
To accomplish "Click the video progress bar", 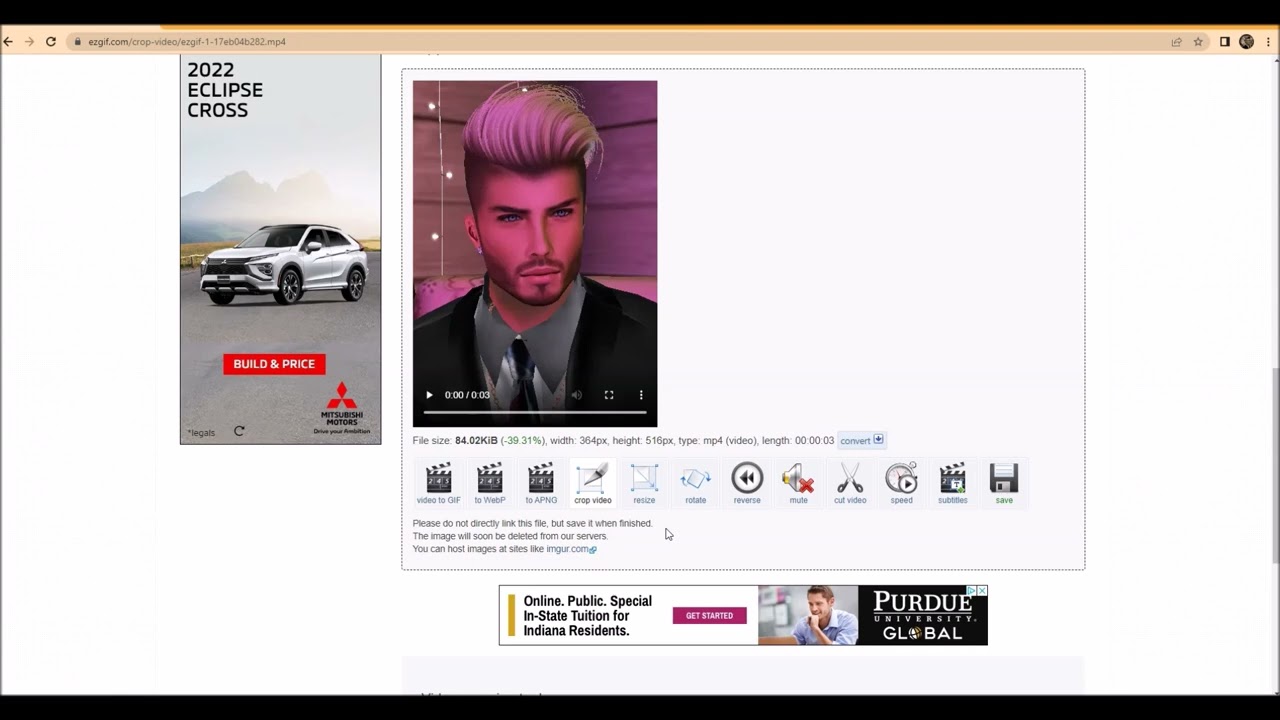I will pos(535,412).
